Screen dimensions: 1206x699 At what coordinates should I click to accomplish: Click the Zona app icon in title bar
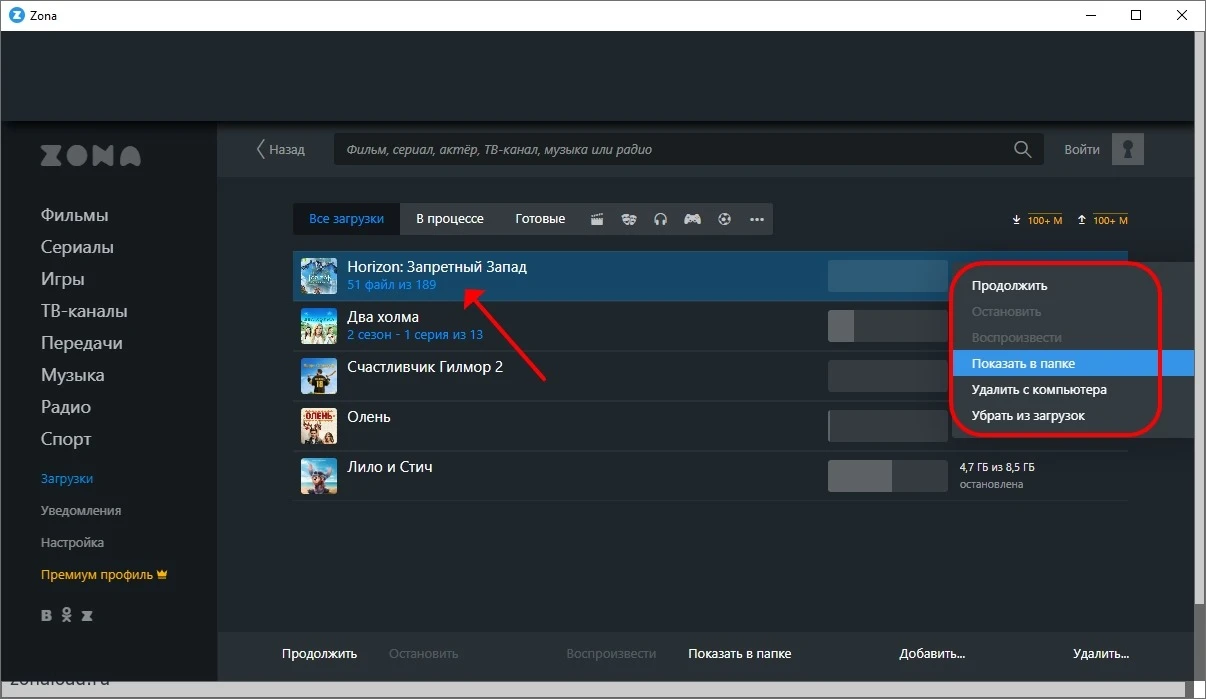[x=16, y=15]
